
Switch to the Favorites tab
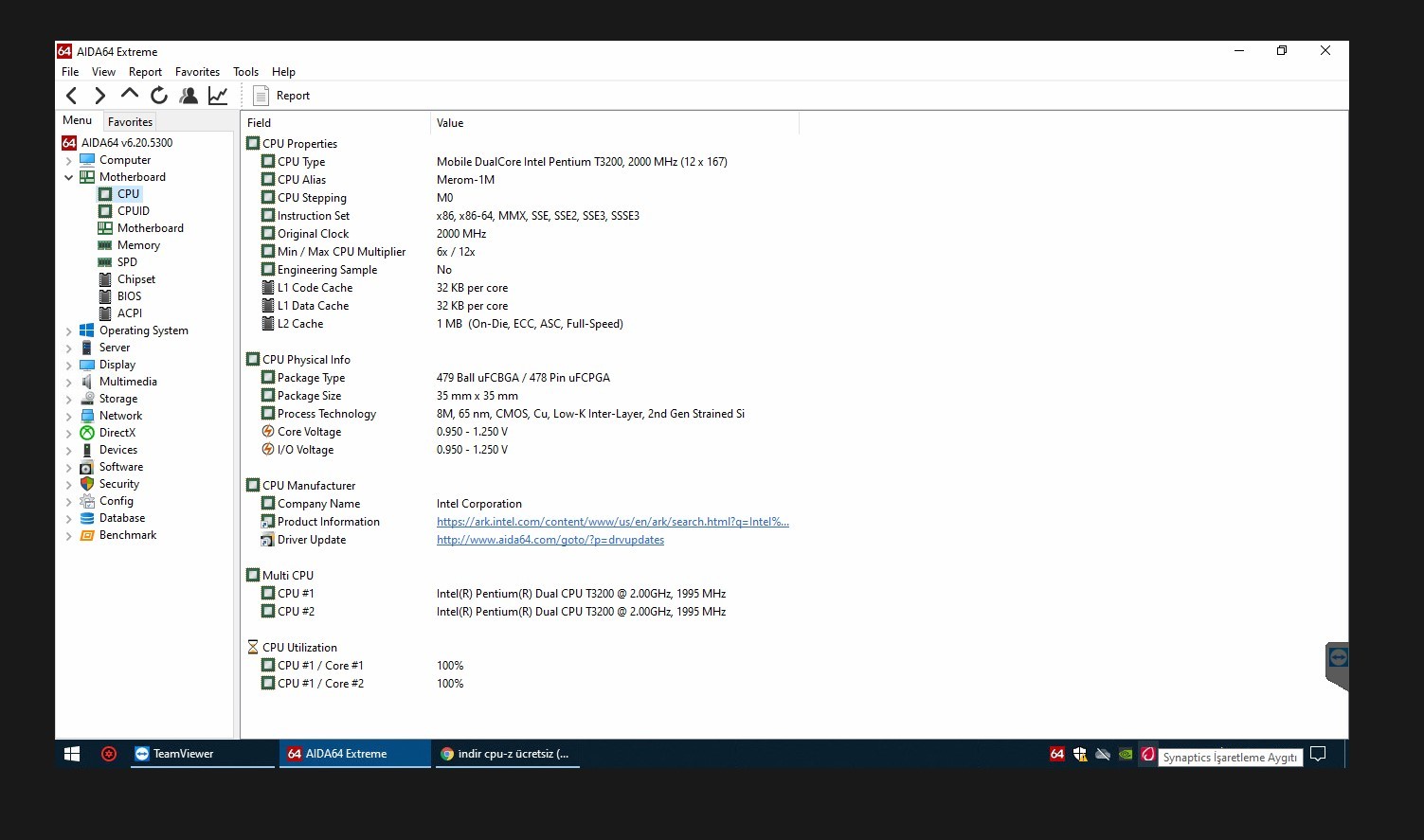click(x=130, y=122)
